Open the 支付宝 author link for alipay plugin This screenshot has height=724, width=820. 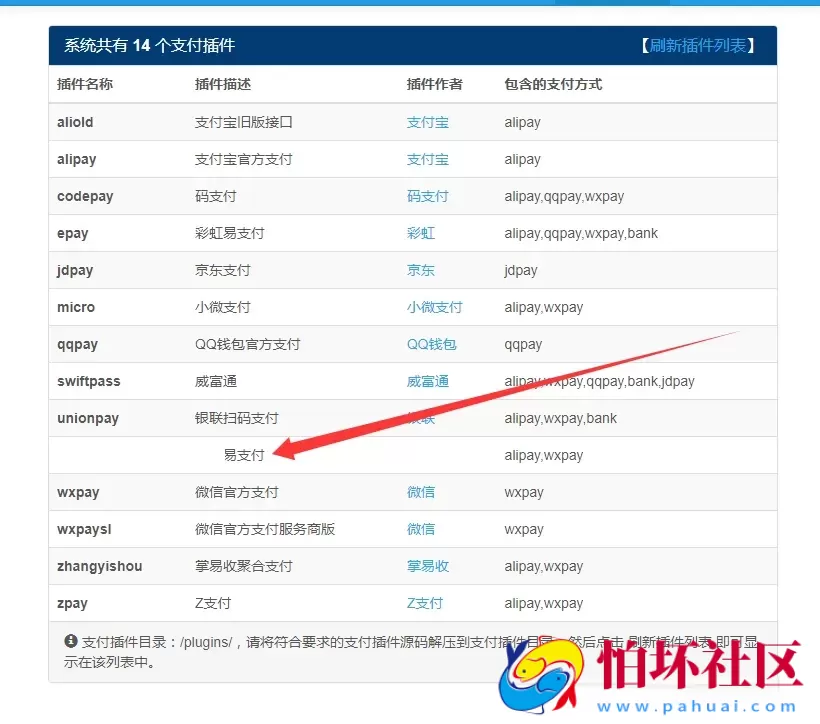pos(428,159)
